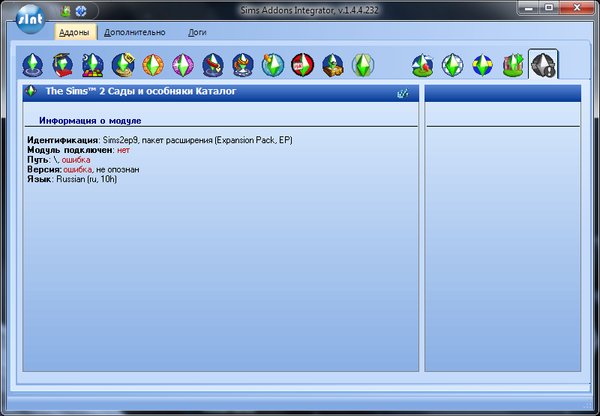Image resolution: width=600 pixels, height=416 pixels.
Task: Select the Open for Business price tag icon
Action: (x=123, y=65)
